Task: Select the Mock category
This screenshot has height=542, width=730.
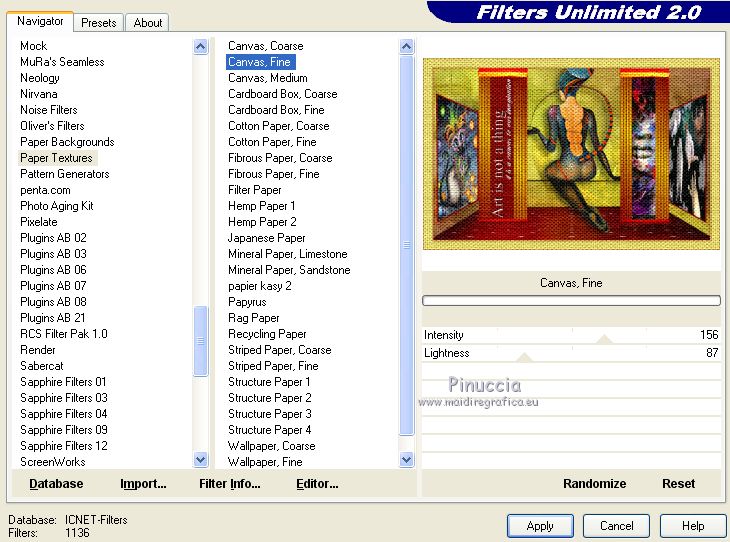Action: 34,46
